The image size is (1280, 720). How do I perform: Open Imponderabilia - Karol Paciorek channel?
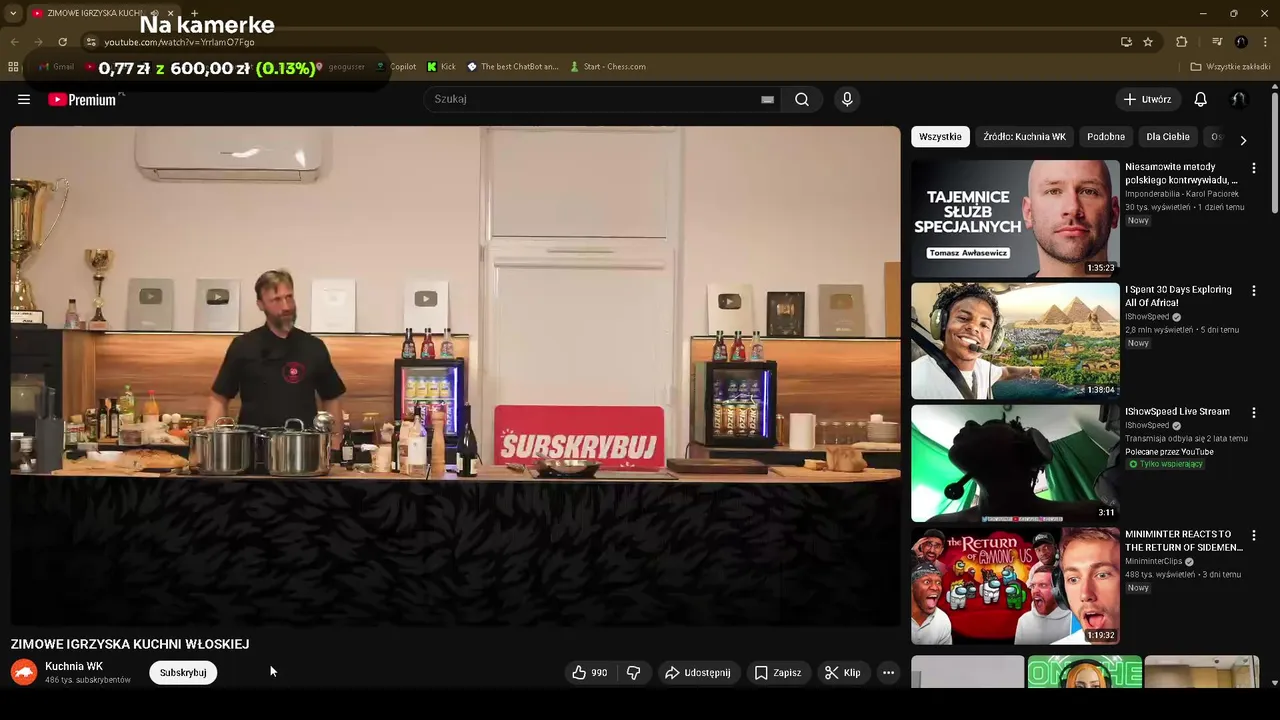click(1182, 194)
